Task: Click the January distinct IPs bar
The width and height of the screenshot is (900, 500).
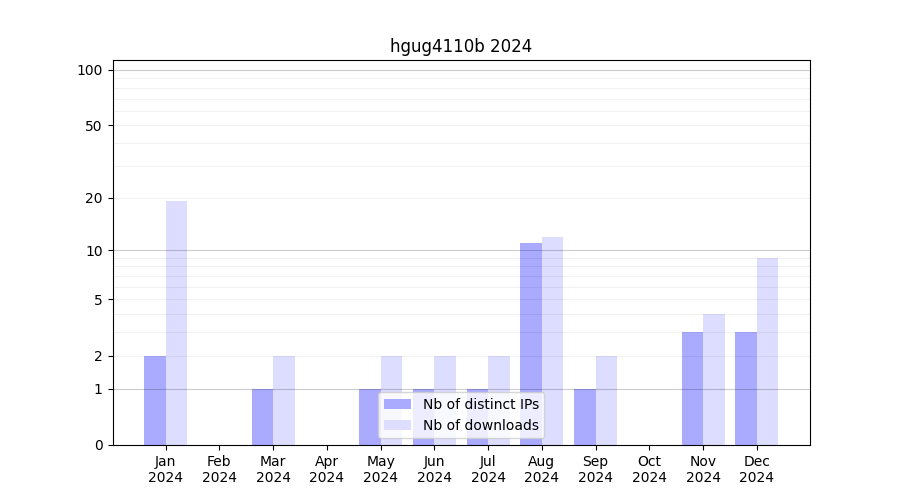Action: point(155,400)
